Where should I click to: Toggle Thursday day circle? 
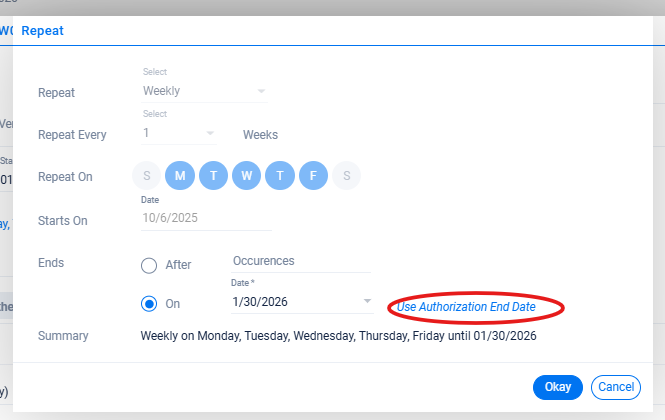point(280,177)
